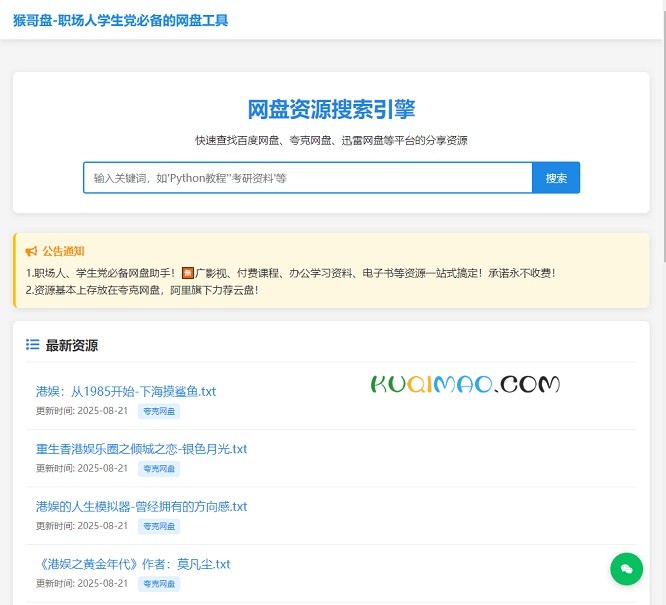Click the megaphone icon beside 公告通知

31,252
